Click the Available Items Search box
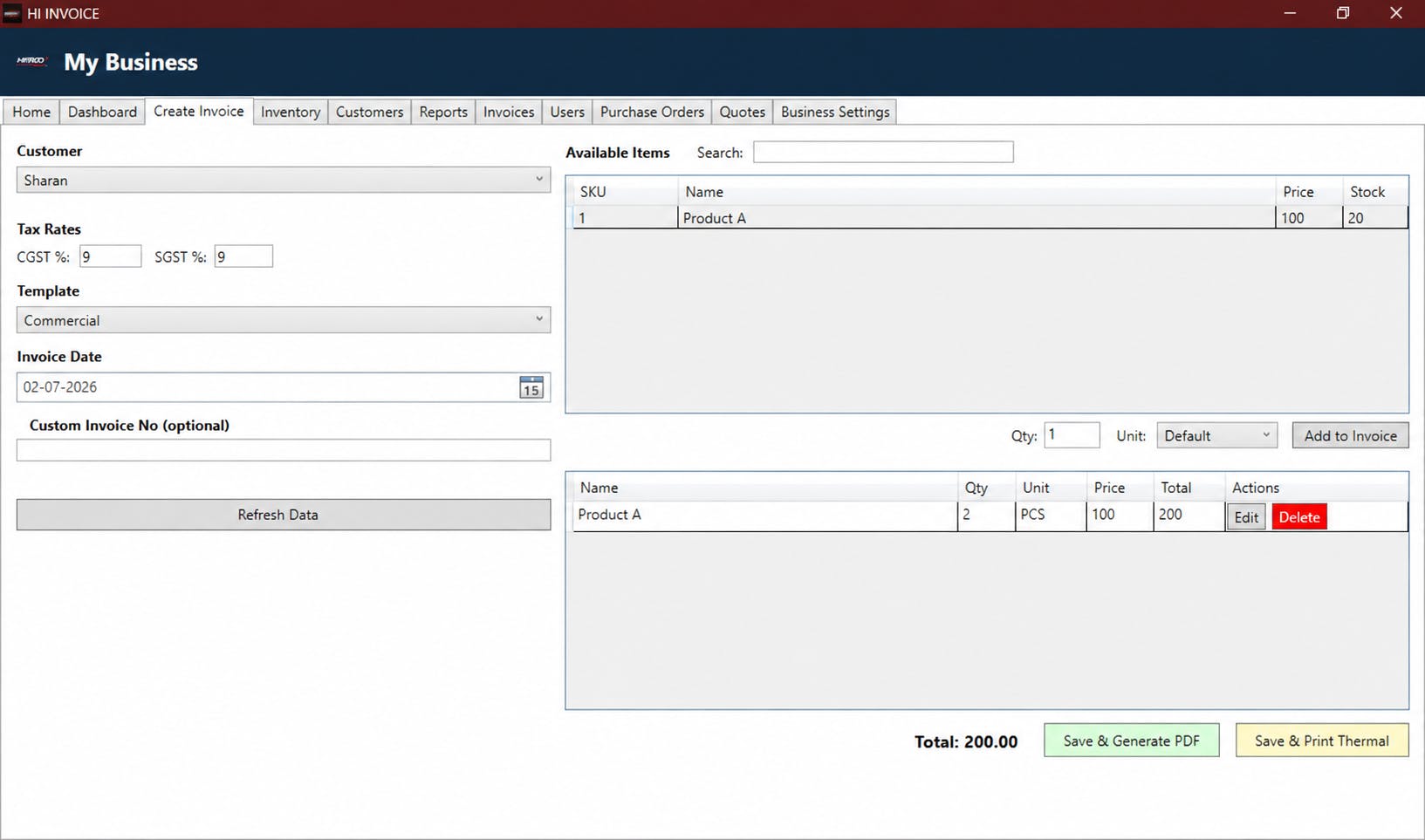Image resolution: width=1425 pixels, height=840 pixels. tap(883, 152)
